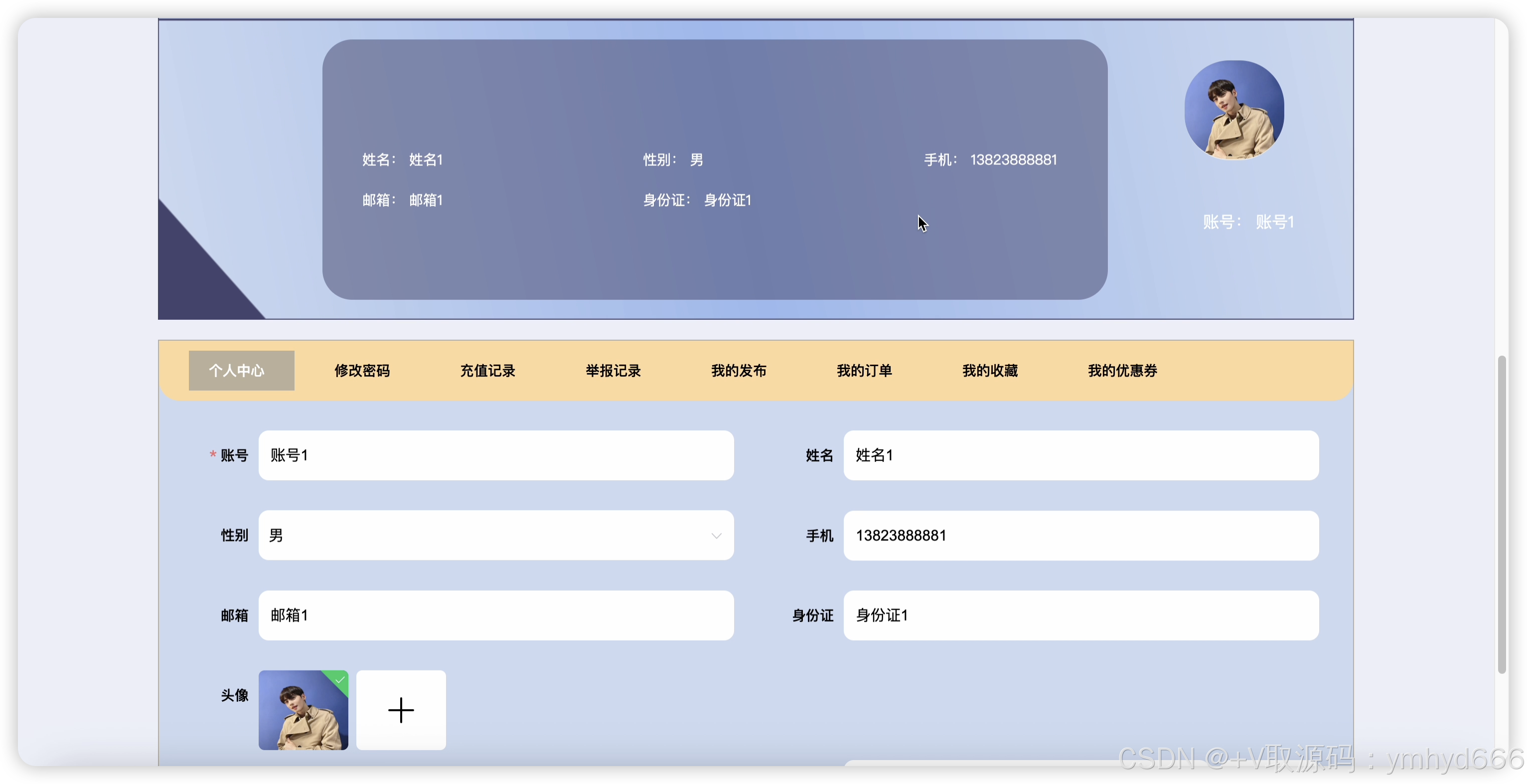Open the 我的发布 tab
Image resolution: width=1527 pixels, height=784 pixels.
739,371
